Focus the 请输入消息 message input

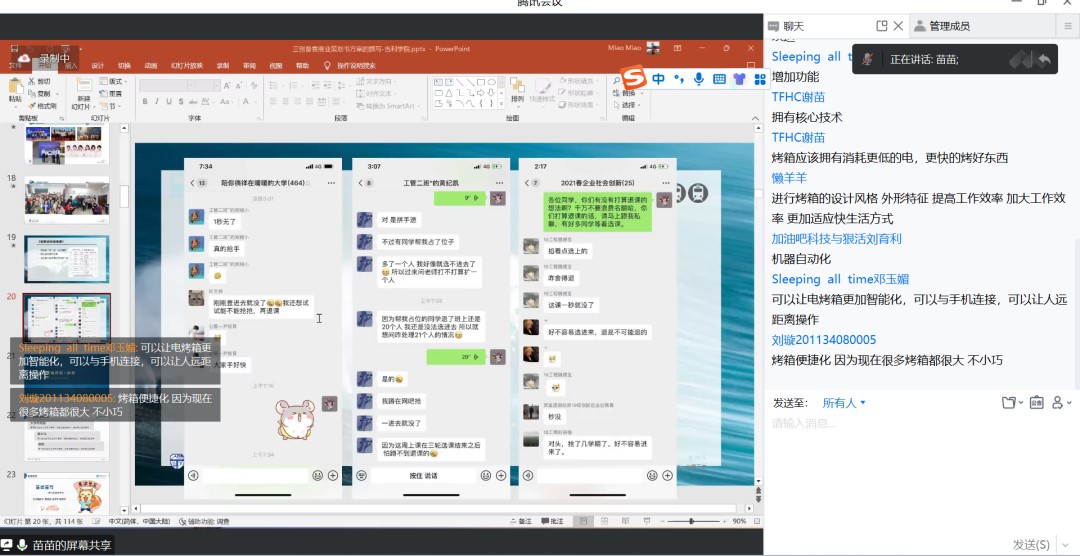(x=922, y=472)
